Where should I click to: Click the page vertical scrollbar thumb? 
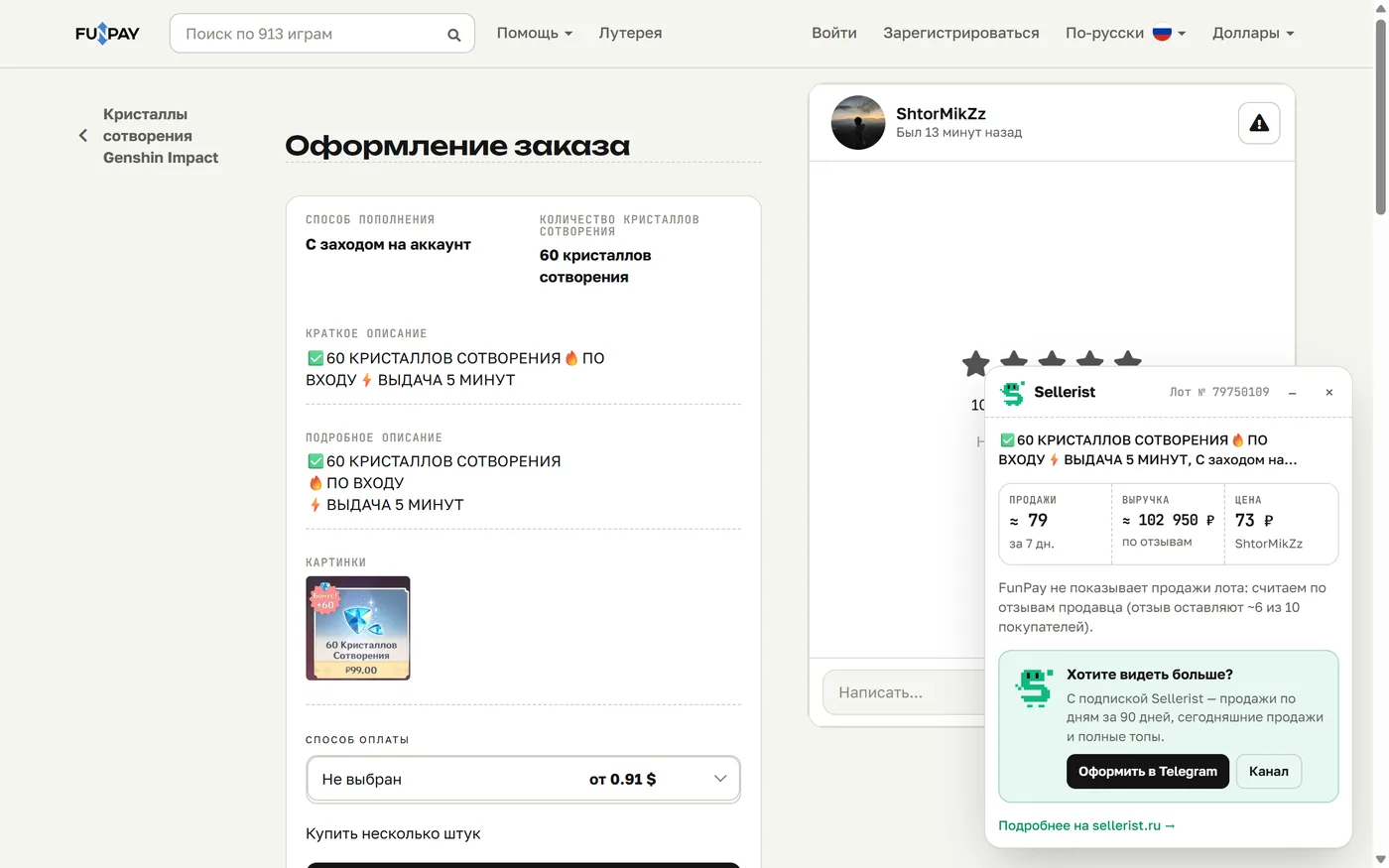tap(1380, 116)
